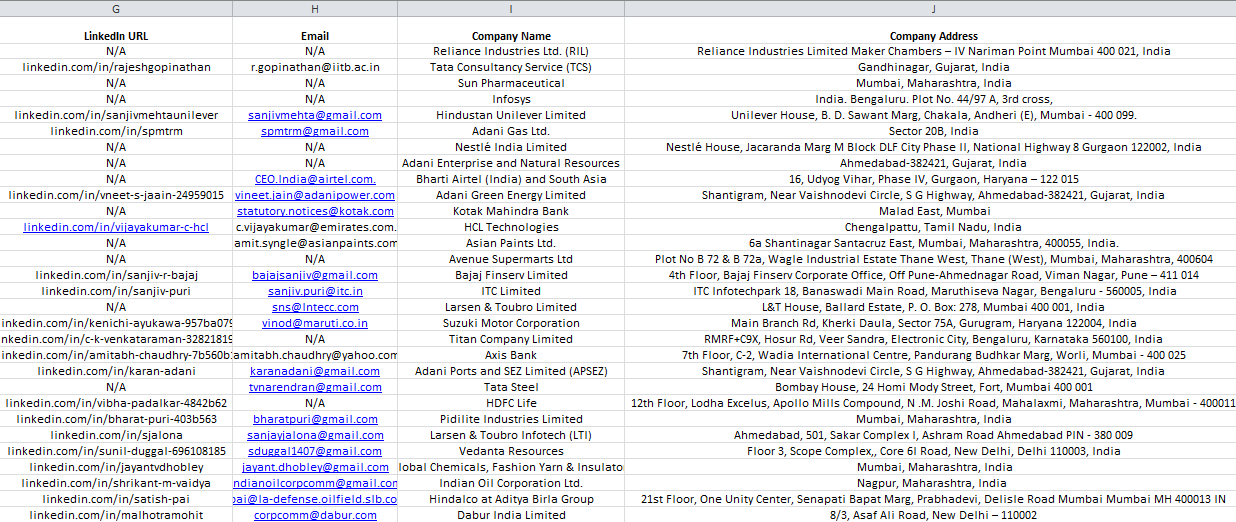Select linkedin.com/in/satish-pai cell

116,499
